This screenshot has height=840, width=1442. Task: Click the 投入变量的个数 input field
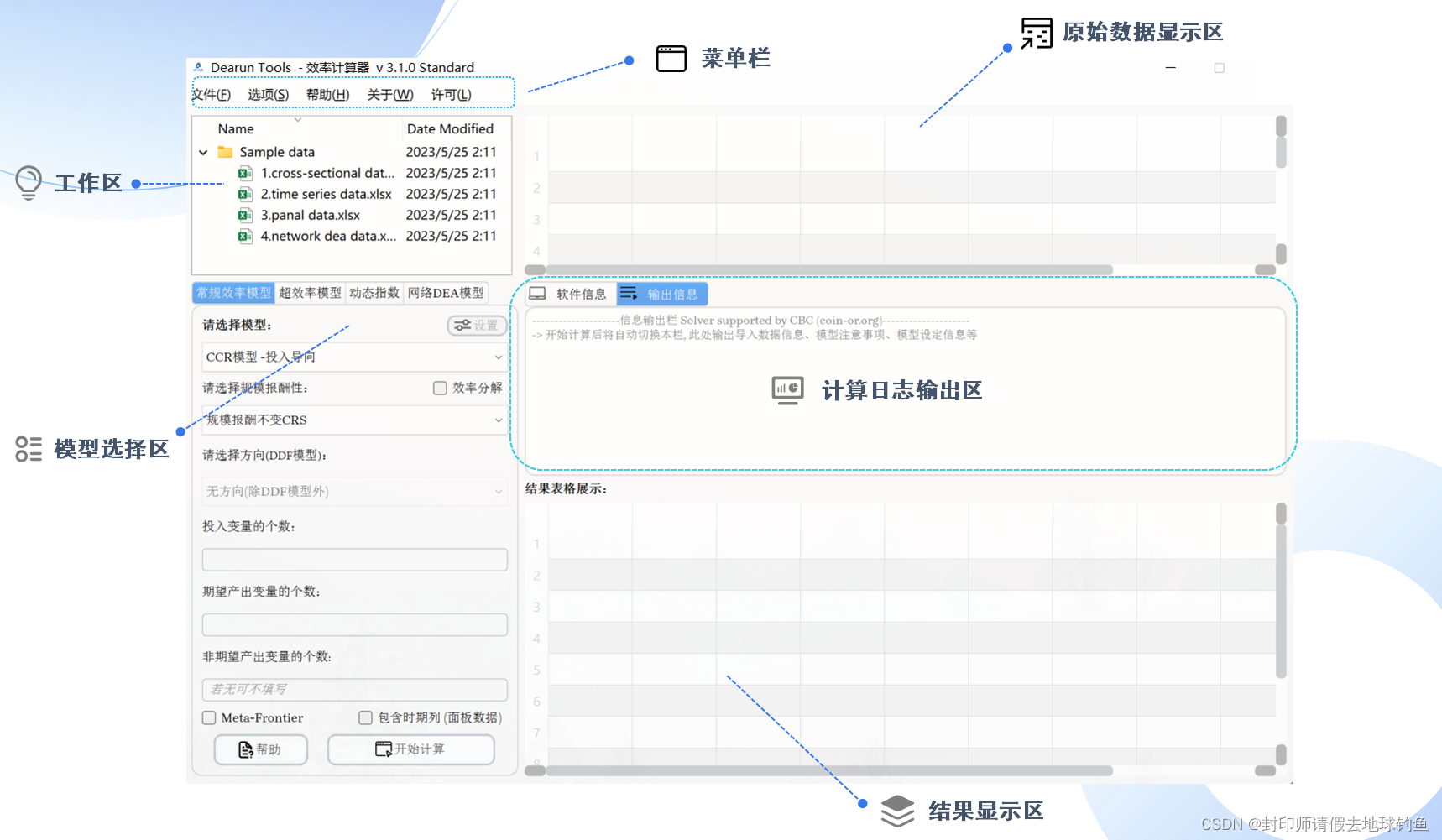(354, 559)
